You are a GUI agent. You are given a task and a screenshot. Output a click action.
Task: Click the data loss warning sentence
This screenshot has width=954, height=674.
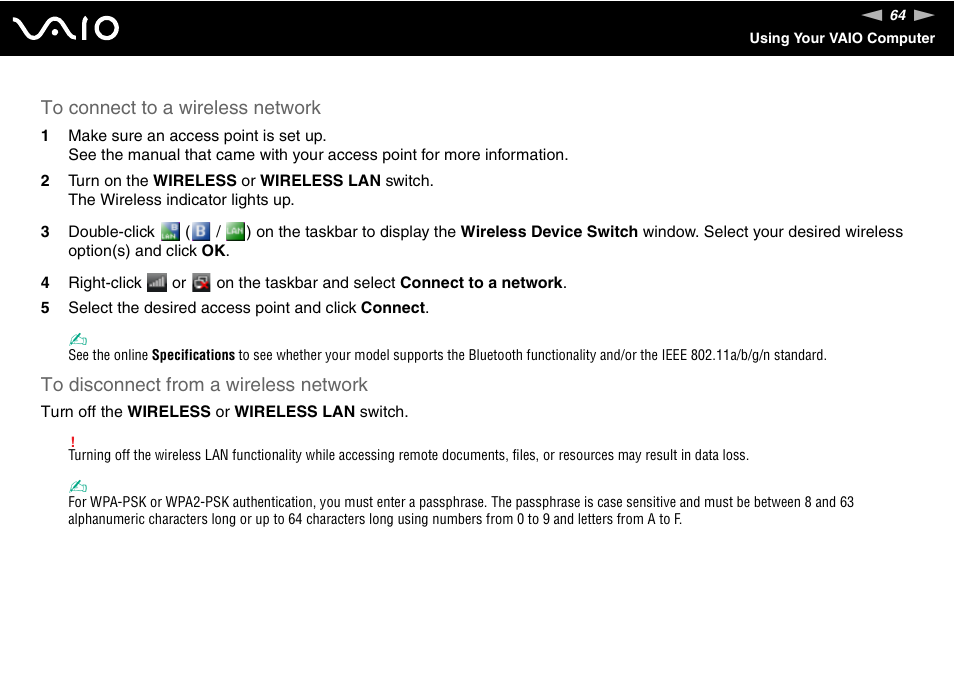[x=408, y=456]
